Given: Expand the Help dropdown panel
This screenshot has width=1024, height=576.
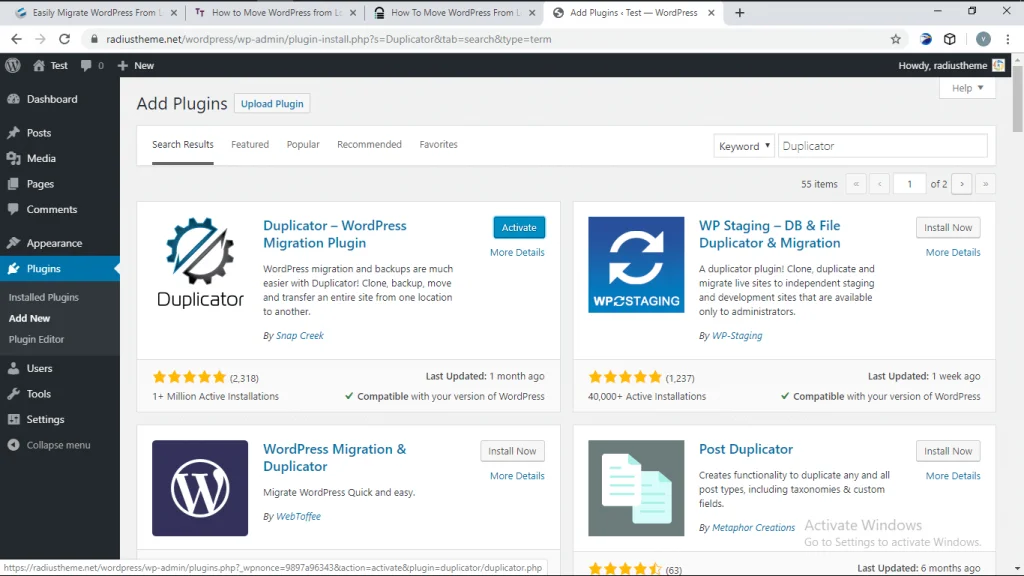Looking at the screenshot, I should (x=966, y=88).
